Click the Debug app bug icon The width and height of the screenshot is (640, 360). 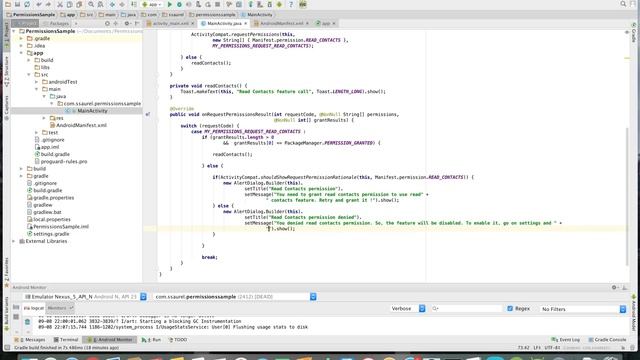click(x=179, y=4)
